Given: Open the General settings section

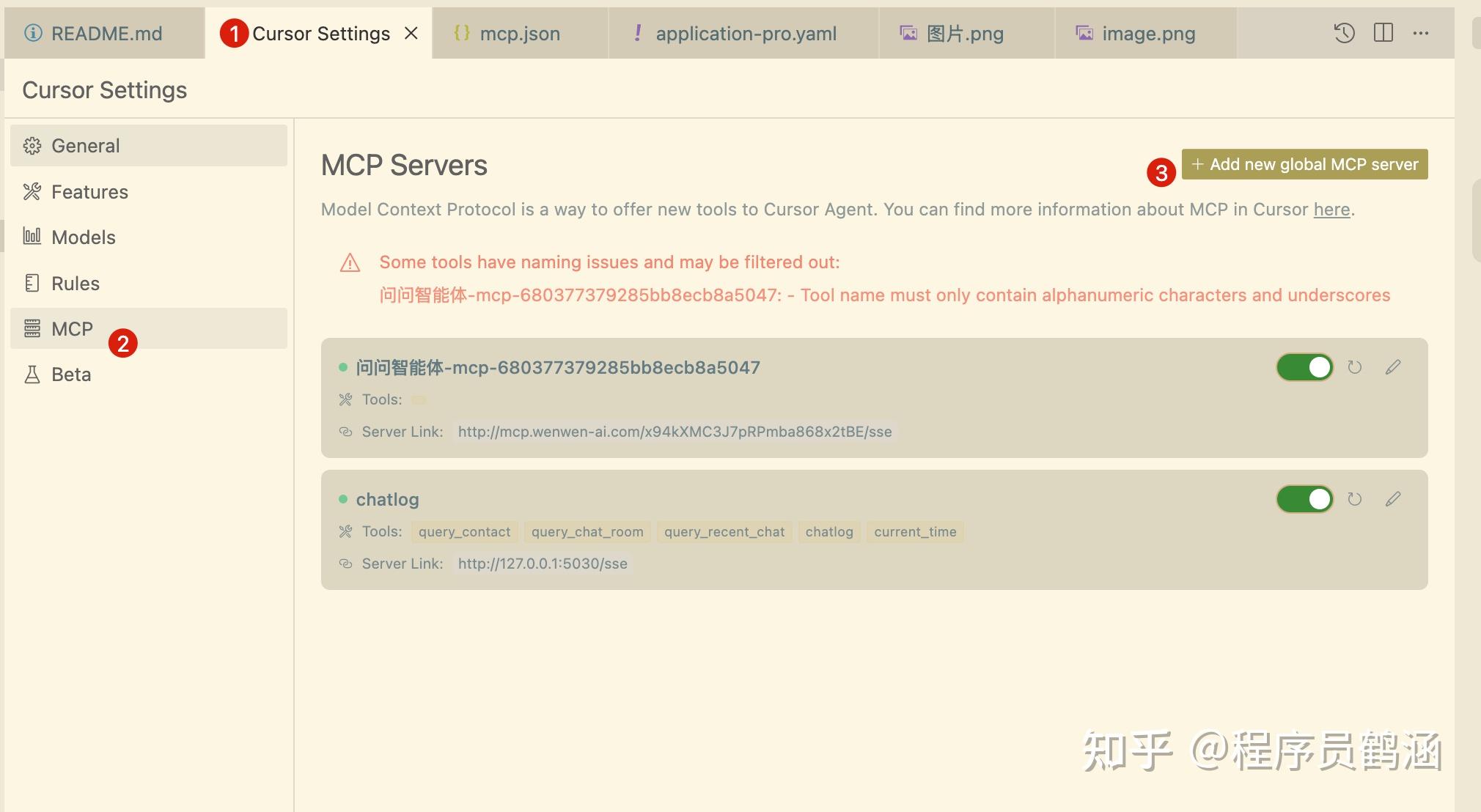Looking at the screenshot, I should (85, 145).
